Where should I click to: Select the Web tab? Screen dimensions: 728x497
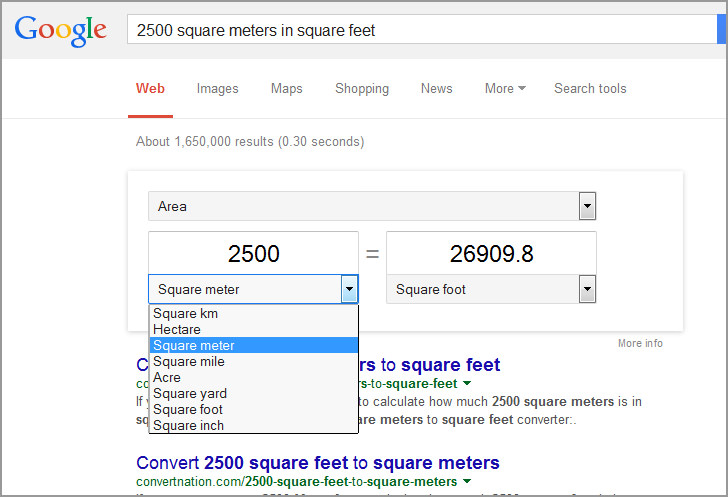(150, 88)
